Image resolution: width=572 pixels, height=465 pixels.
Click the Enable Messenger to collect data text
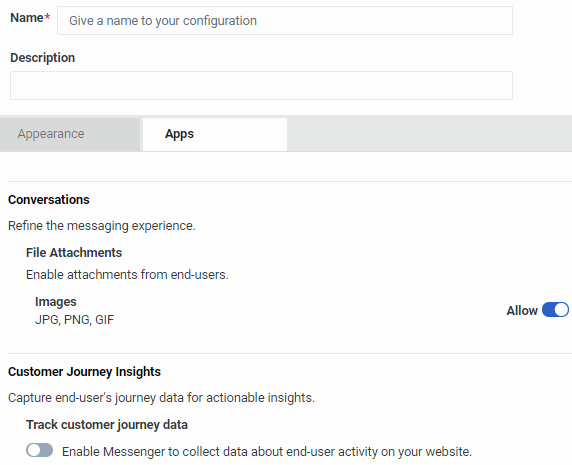pos(267,452)
